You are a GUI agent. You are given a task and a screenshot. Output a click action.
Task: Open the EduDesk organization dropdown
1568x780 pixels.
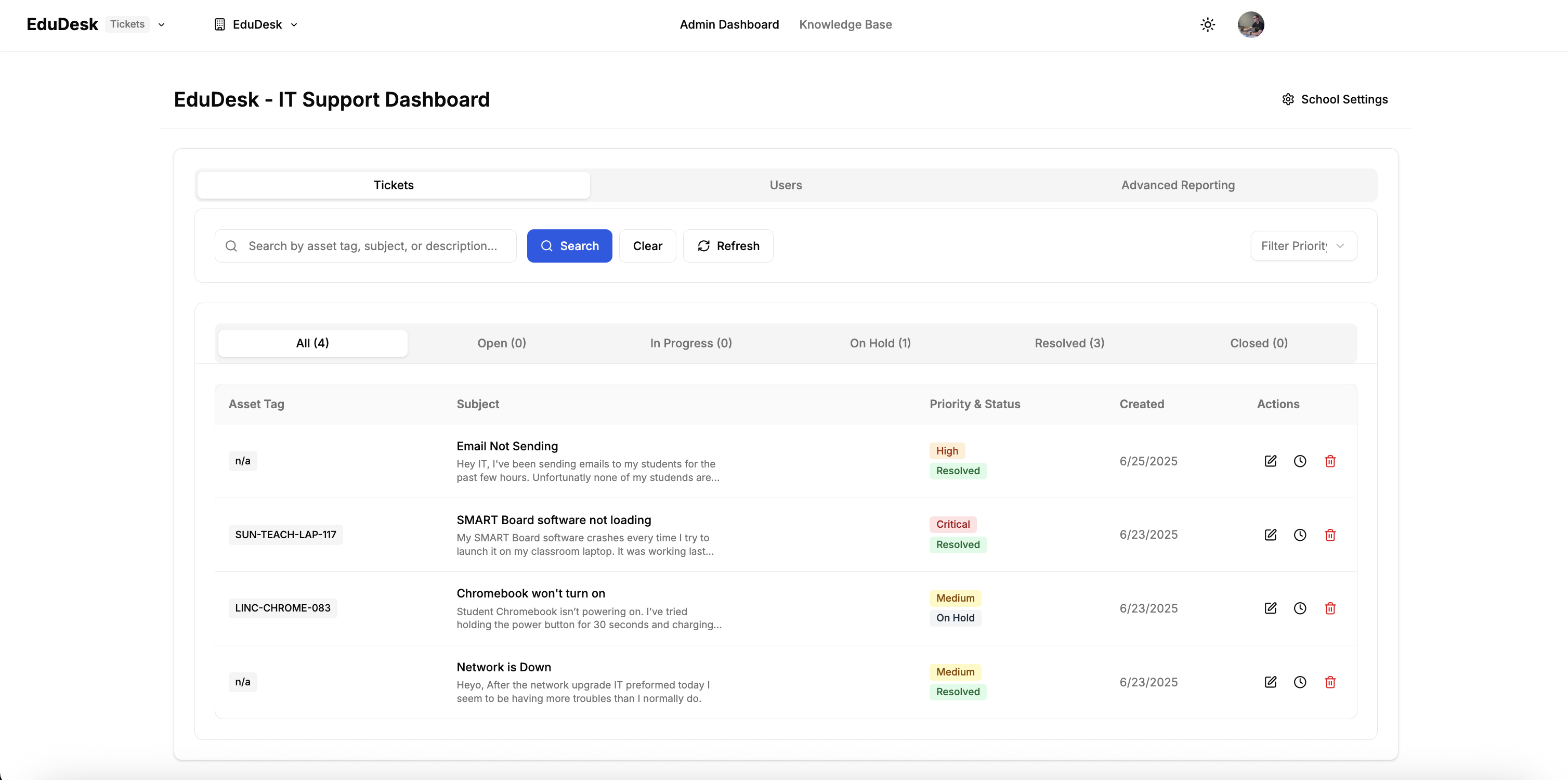(256, 24)
